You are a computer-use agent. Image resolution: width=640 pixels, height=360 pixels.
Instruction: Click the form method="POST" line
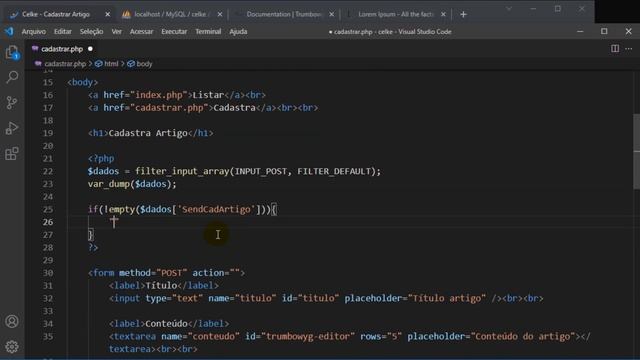point(167,273)
